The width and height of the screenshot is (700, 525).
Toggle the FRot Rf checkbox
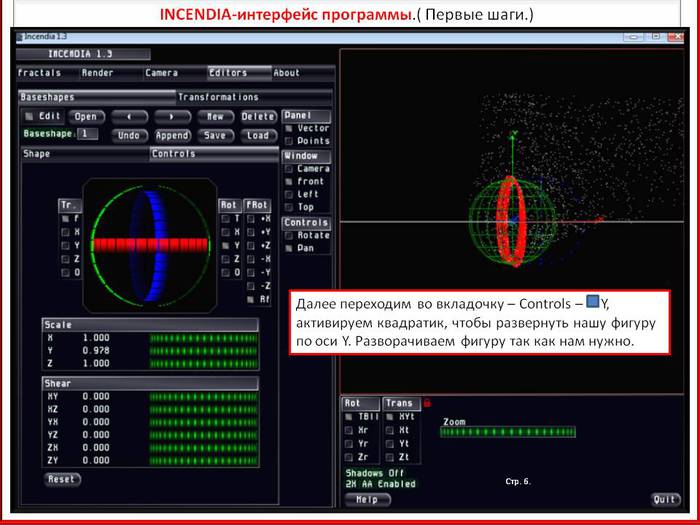pos(251,299)
